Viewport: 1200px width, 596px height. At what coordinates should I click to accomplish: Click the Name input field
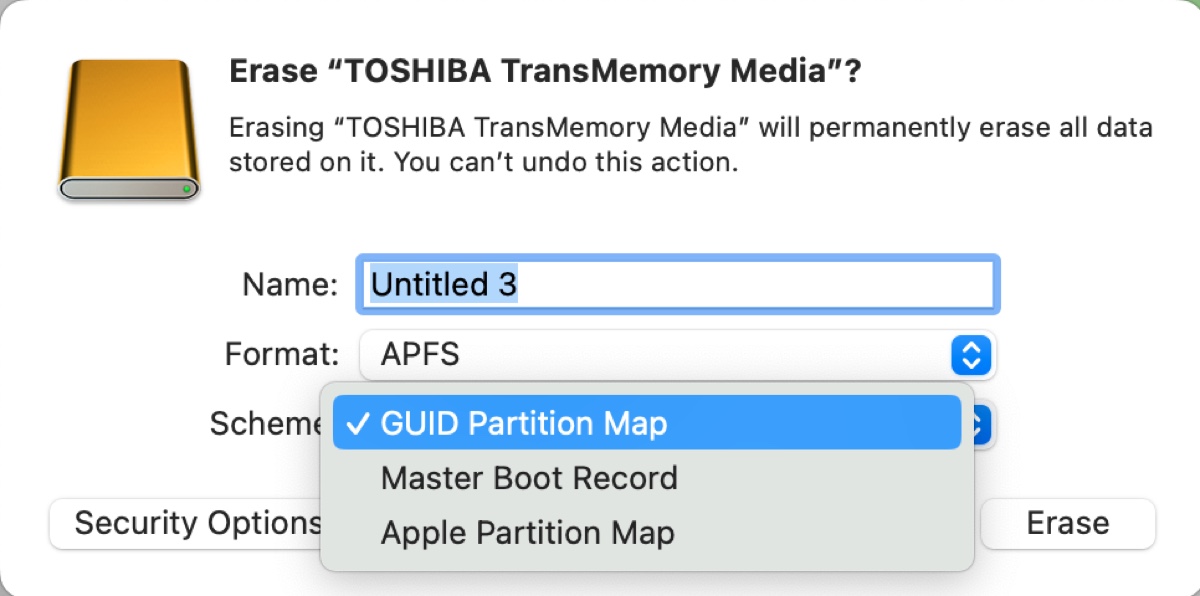click(678, 284)
